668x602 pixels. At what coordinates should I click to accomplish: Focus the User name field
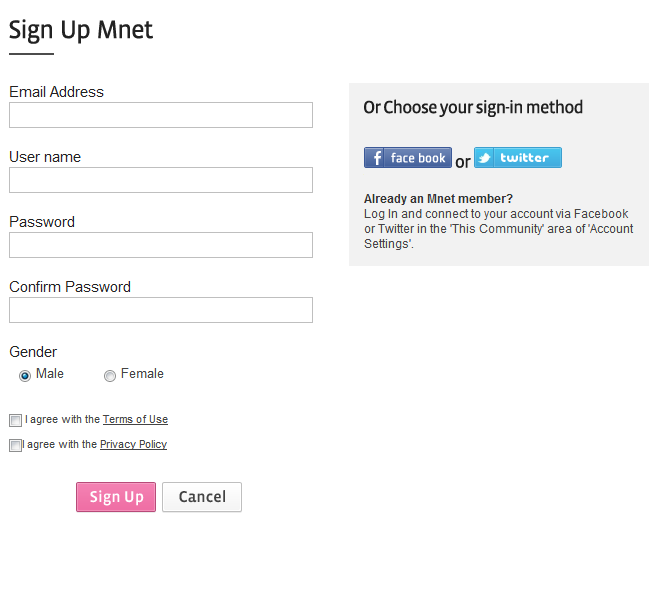tap(161, 180)
